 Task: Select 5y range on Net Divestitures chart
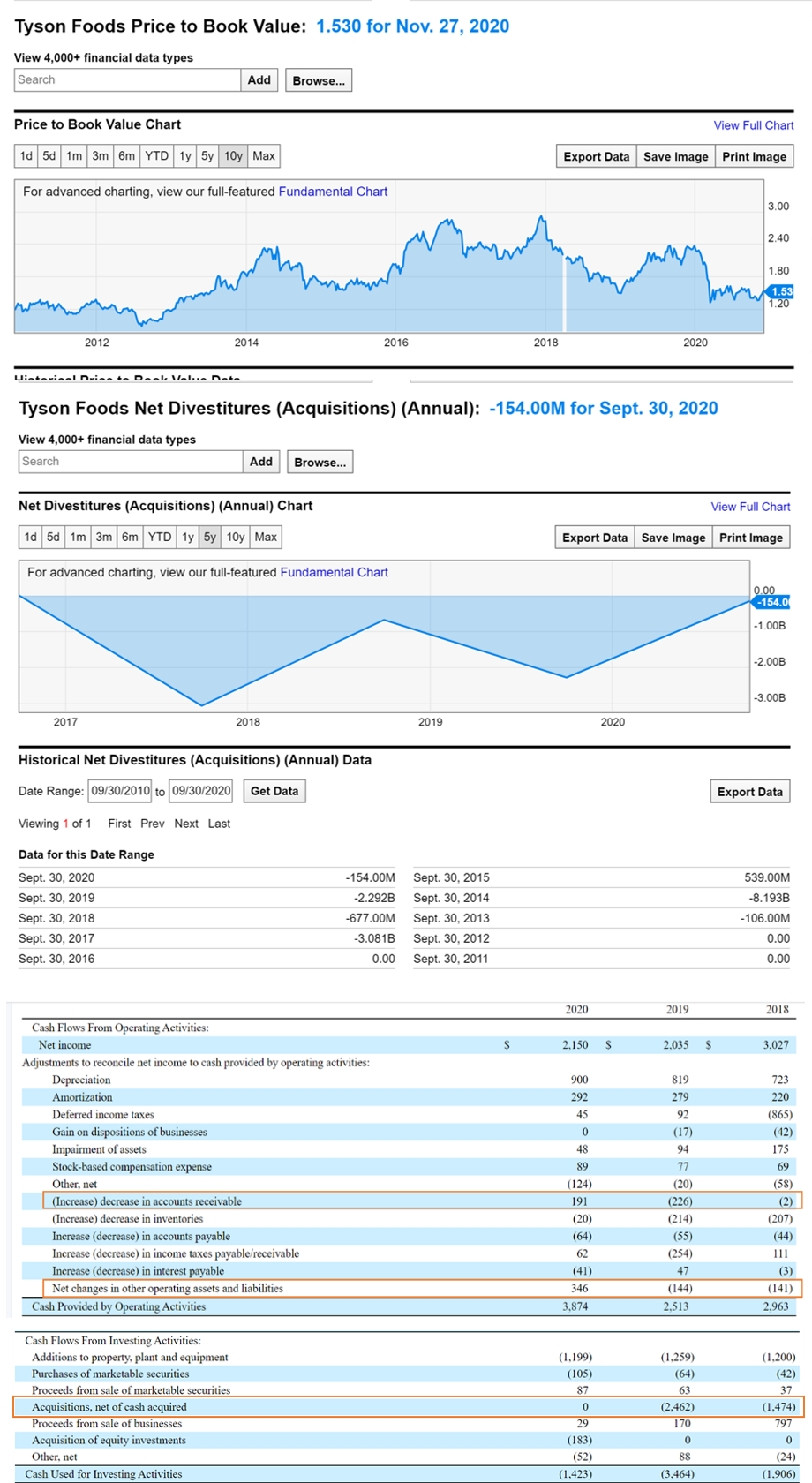209,537
